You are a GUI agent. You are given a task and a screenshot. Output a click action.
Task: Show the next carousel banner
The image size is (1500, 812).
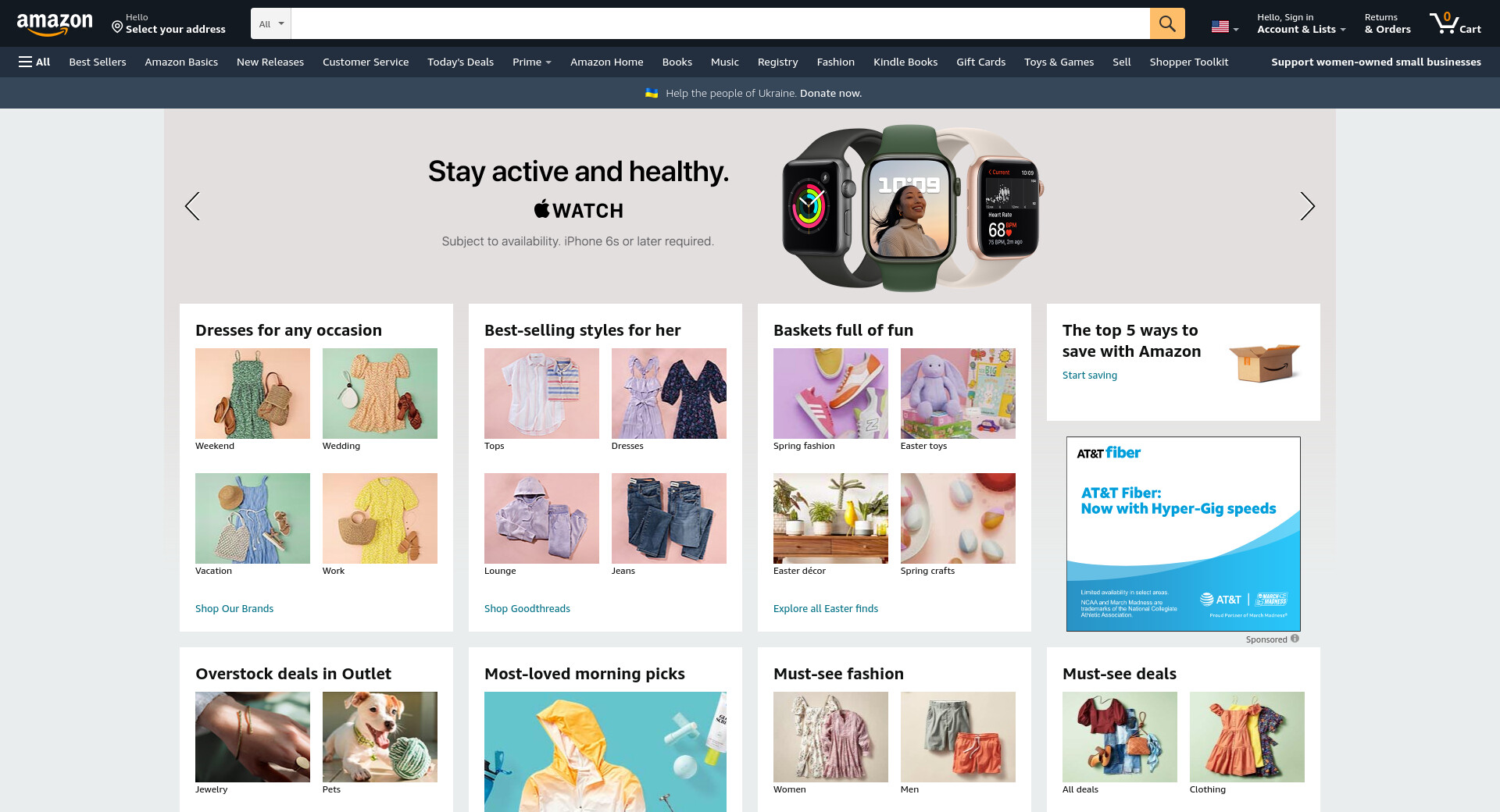tap(1307, 206)
